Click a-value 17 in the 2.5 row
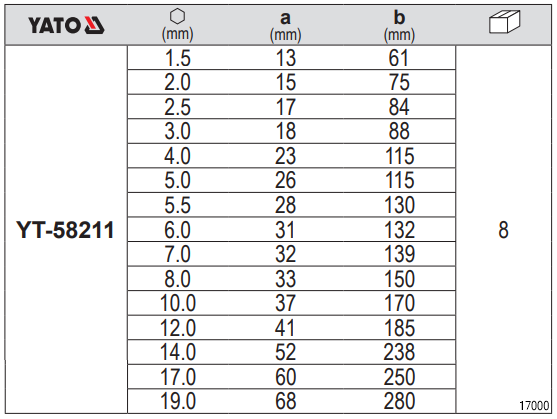The width and height of the screenshot is (557, 419). [286, 107]
